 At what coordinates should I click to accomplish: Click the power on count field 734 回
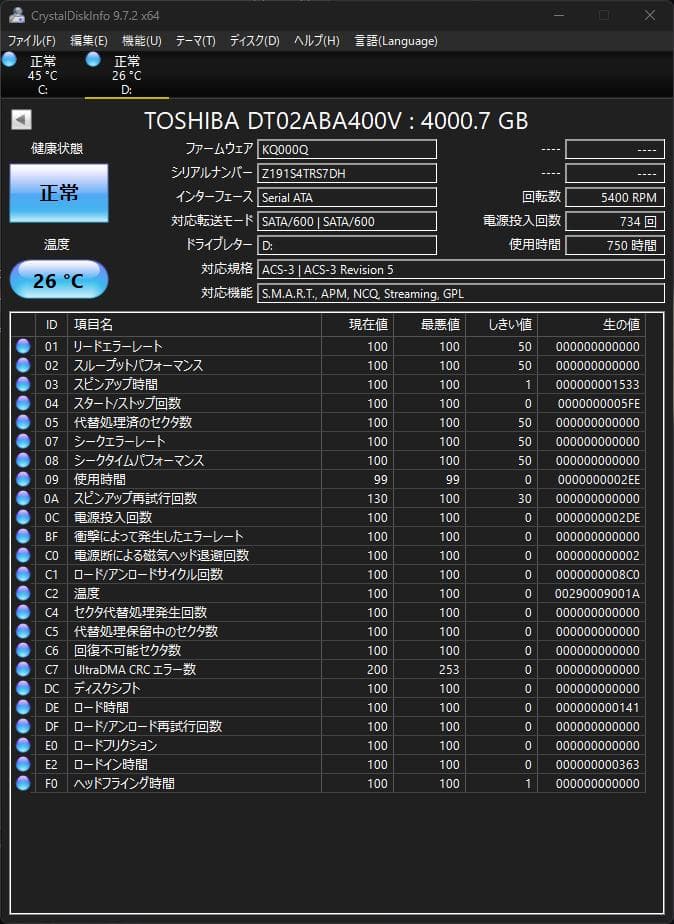tap(615, 222)
